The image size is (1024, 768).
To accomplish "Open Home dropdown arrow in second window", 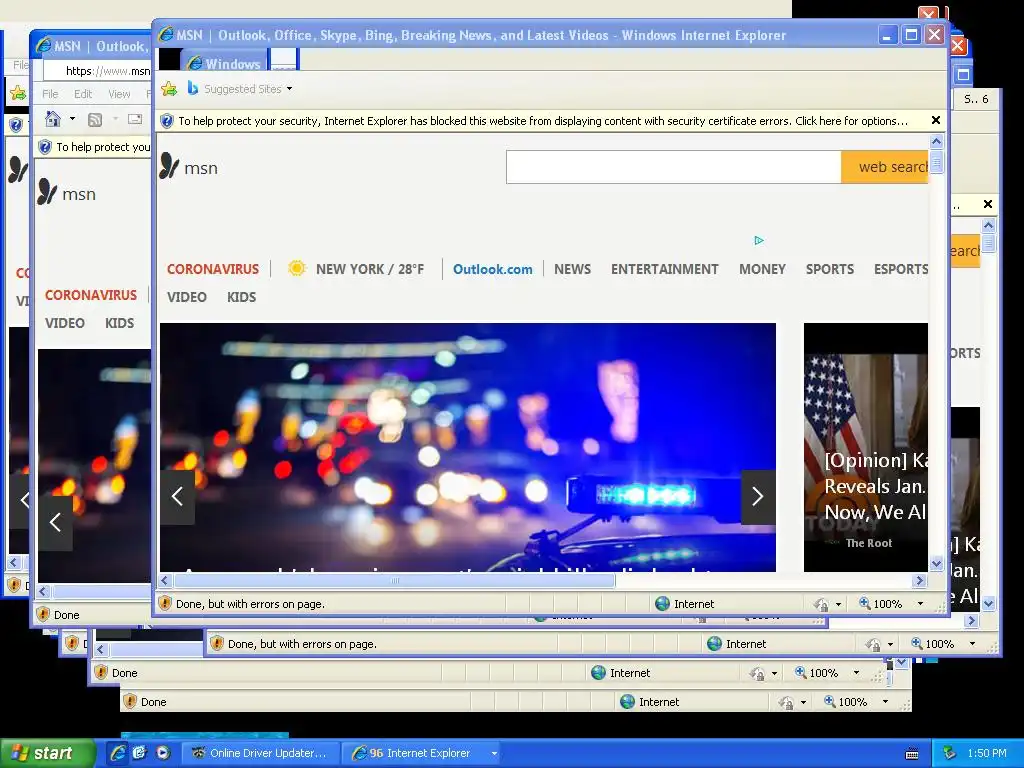I will click(x=72, y=119).
